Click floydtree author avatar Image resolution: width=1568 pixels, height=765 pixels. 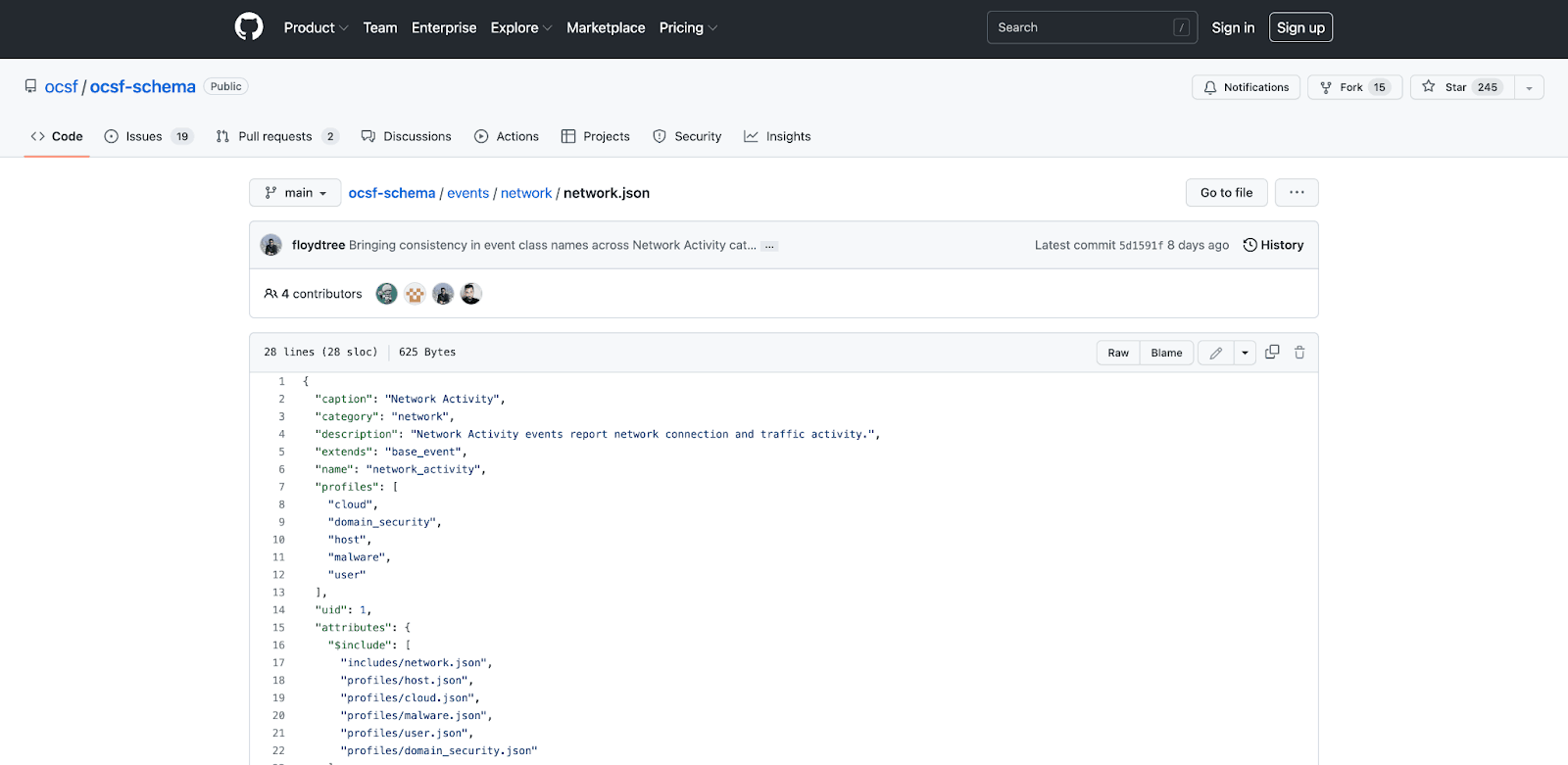coord(271,245)
